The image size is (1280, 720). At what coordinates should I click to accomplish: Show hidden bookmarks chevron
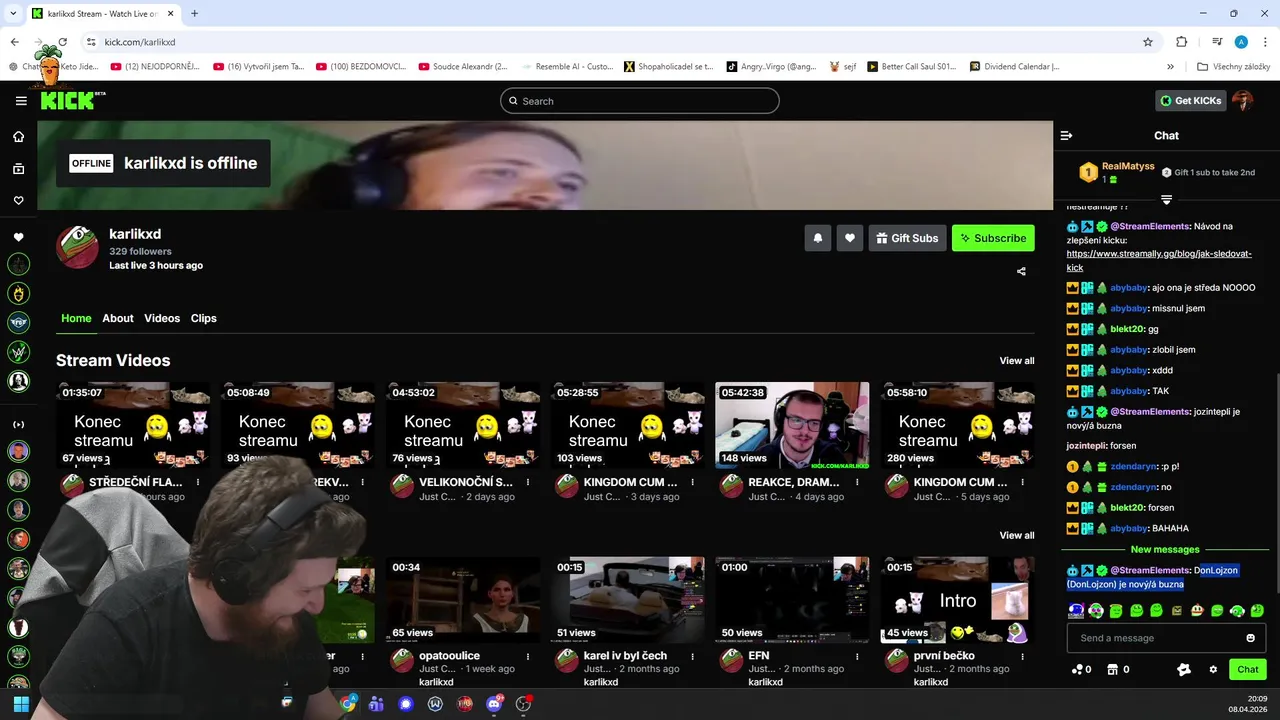point(1170,67)
